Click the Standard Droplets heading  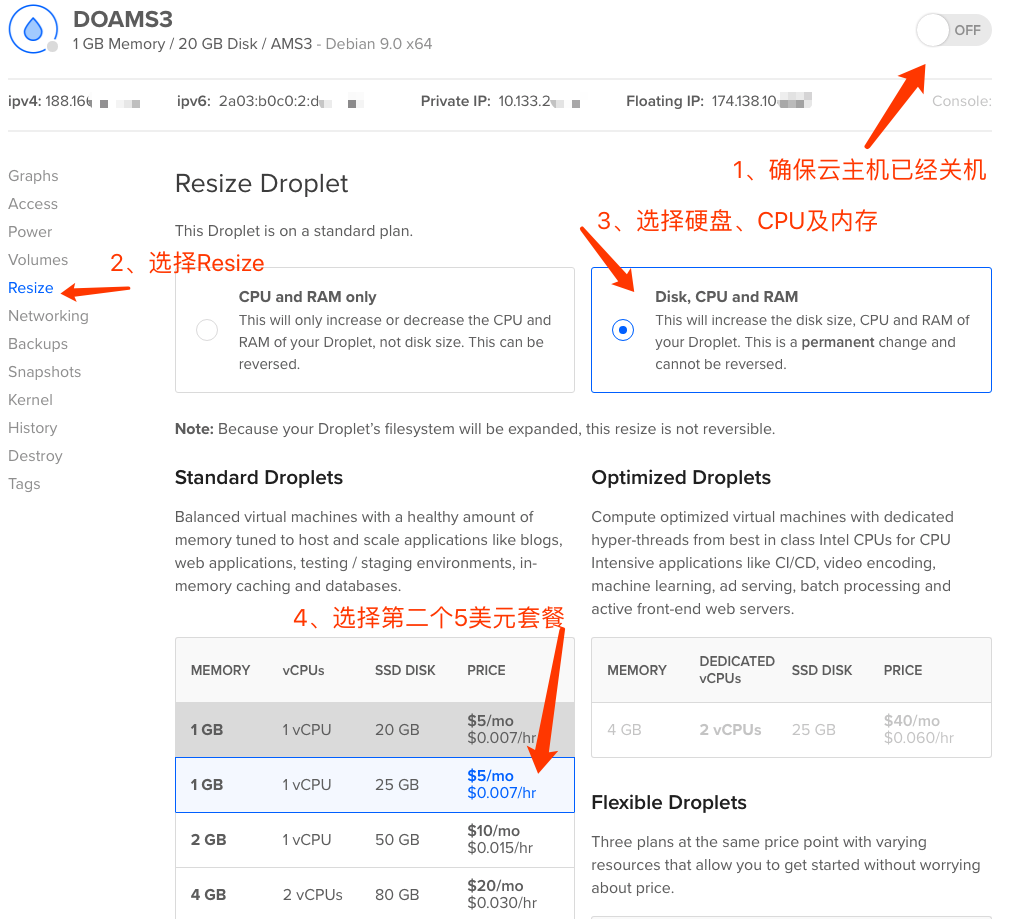(x=259, y=478)
